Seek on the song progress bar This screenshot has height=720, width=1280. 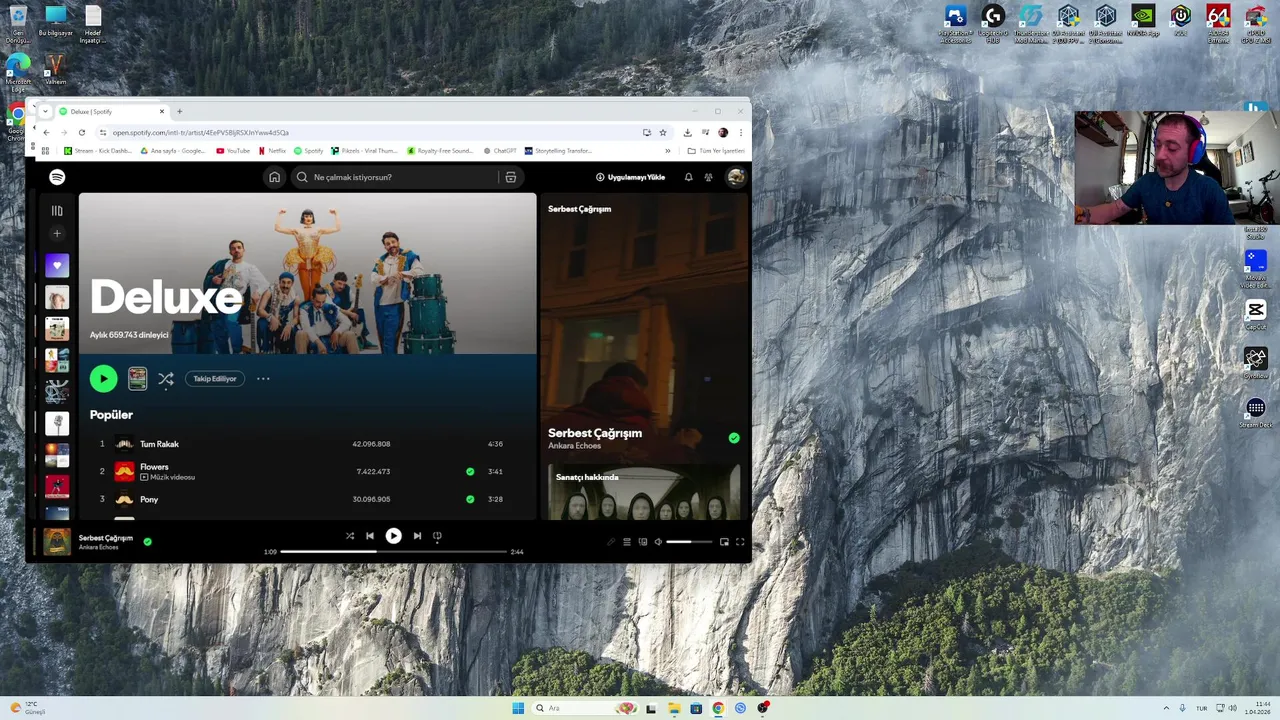(x=394, y=551)
